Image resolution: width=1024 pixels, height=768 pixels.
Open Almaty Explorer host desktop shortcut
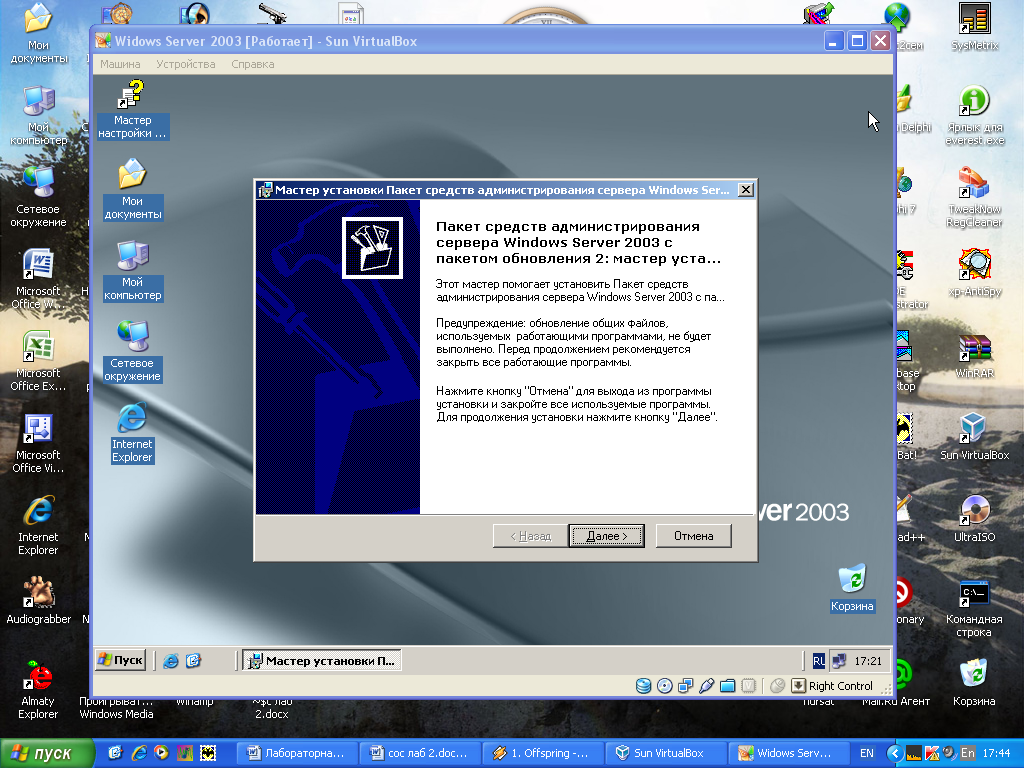tap(38, 690)
